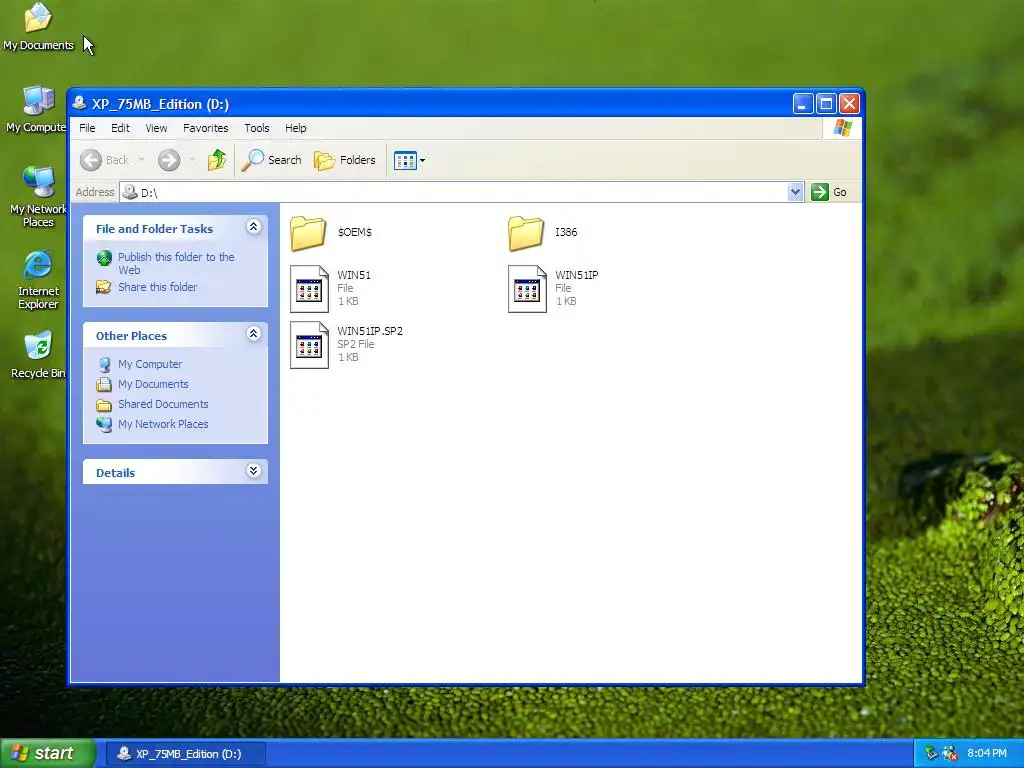Click the My Documents sidebar icon
Viewport: 1024px width, 768px height.
coord(104,385)
